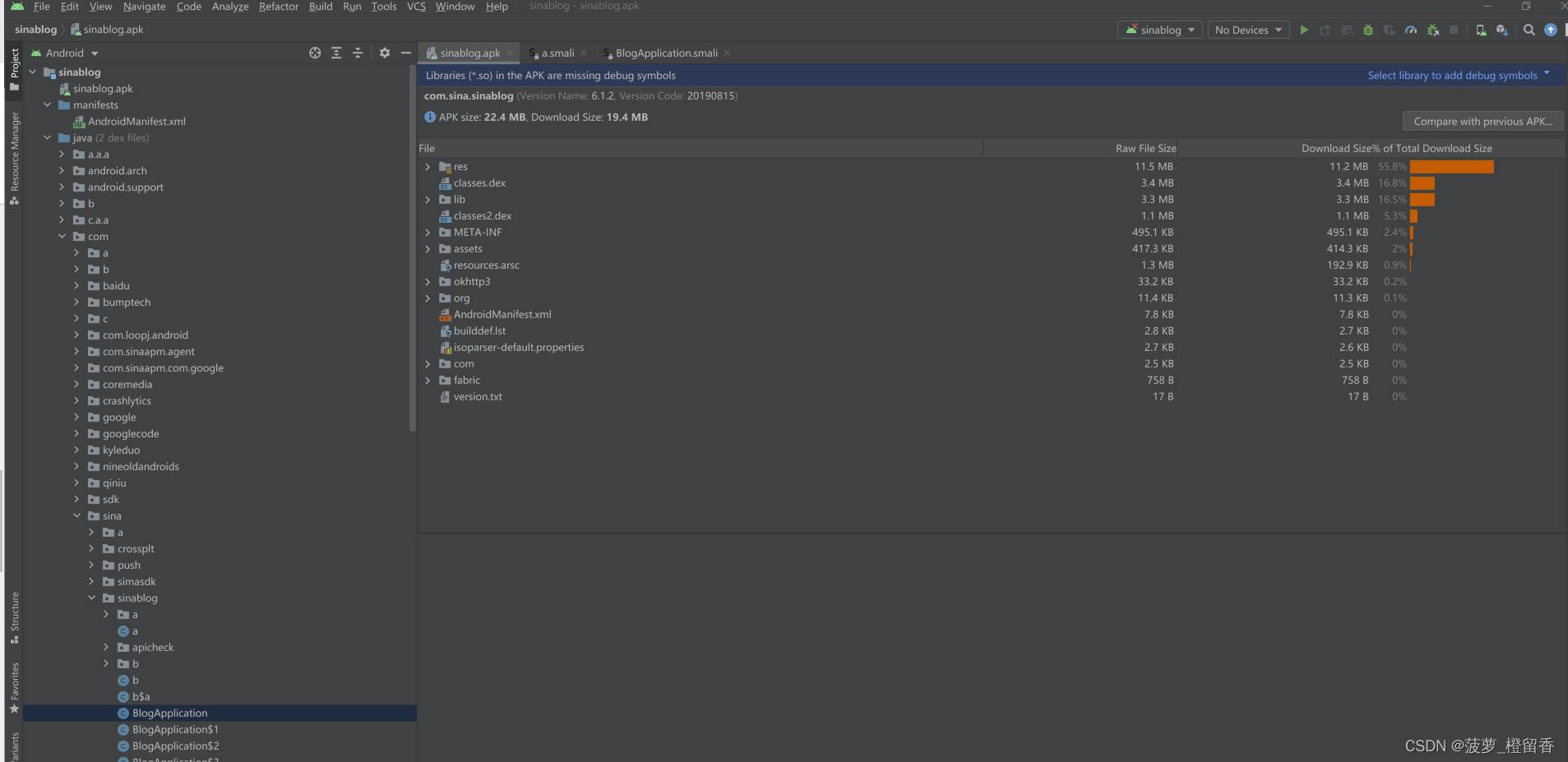Open the Profiler gauge icon

[x=1411, y=30]
